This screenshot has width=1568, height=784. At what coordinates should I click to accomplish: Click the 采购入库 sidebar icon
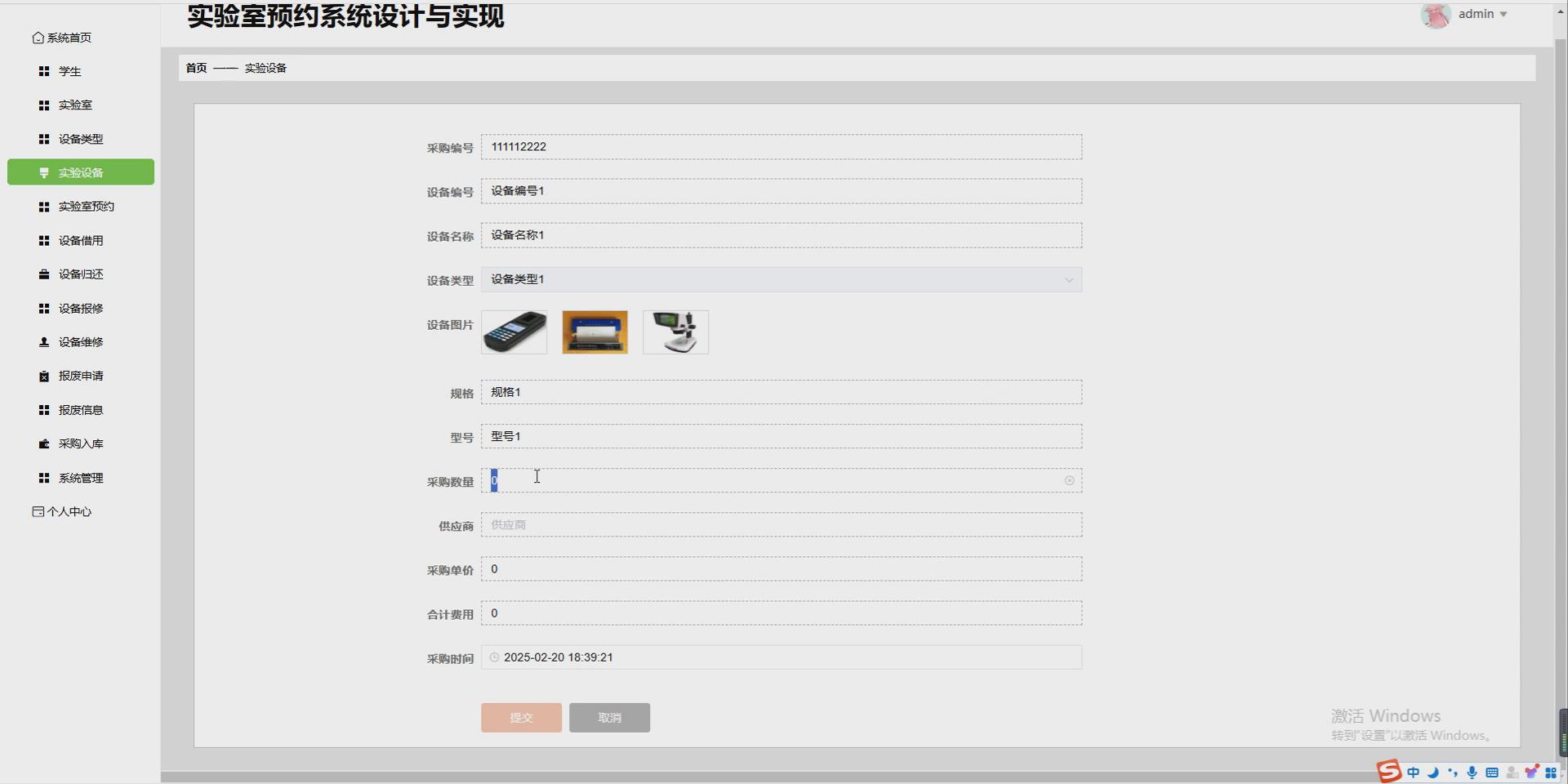43,443
